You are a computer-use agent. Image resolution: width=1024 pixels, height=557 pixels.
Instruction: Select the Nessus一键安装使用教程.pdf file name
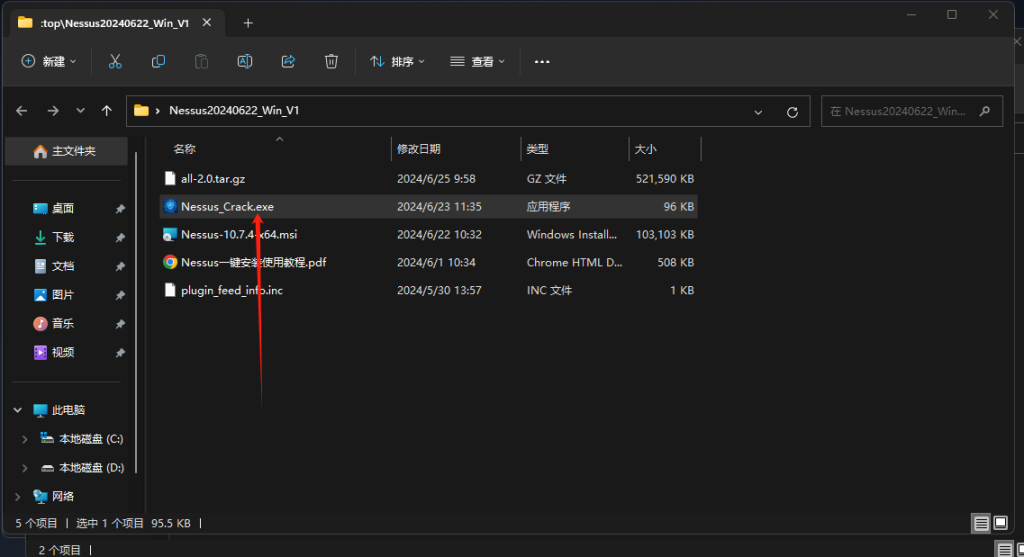click(x=253, y=263)
